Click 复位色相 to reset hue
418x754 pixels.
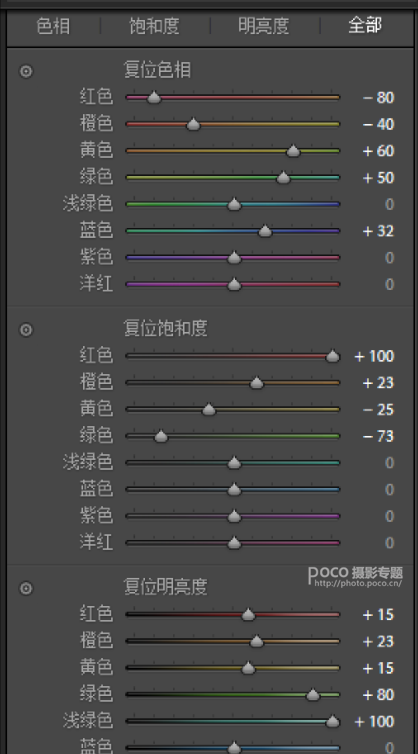coord(157,70)
